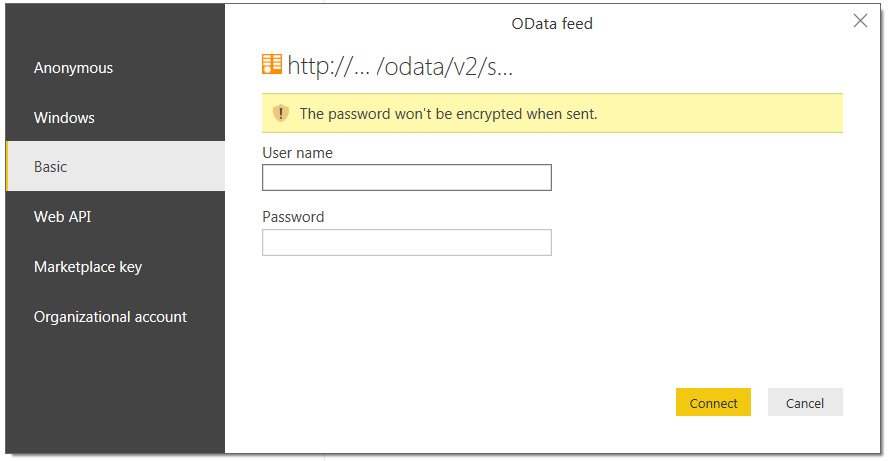Close the OData feed dialog
The width and height of the screenshot is (889, 461).
(860, 21)
